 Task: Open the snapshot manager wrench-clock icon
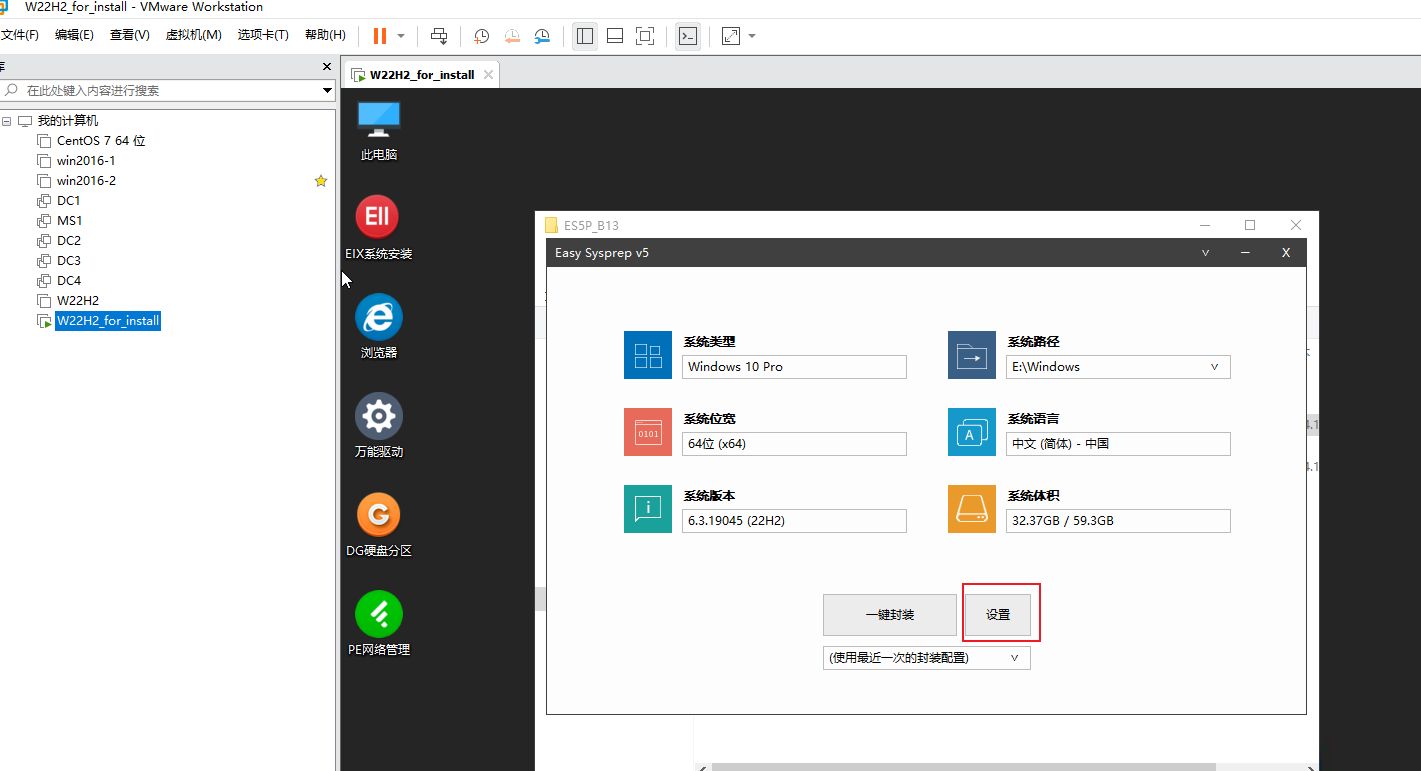click(542, 36)
